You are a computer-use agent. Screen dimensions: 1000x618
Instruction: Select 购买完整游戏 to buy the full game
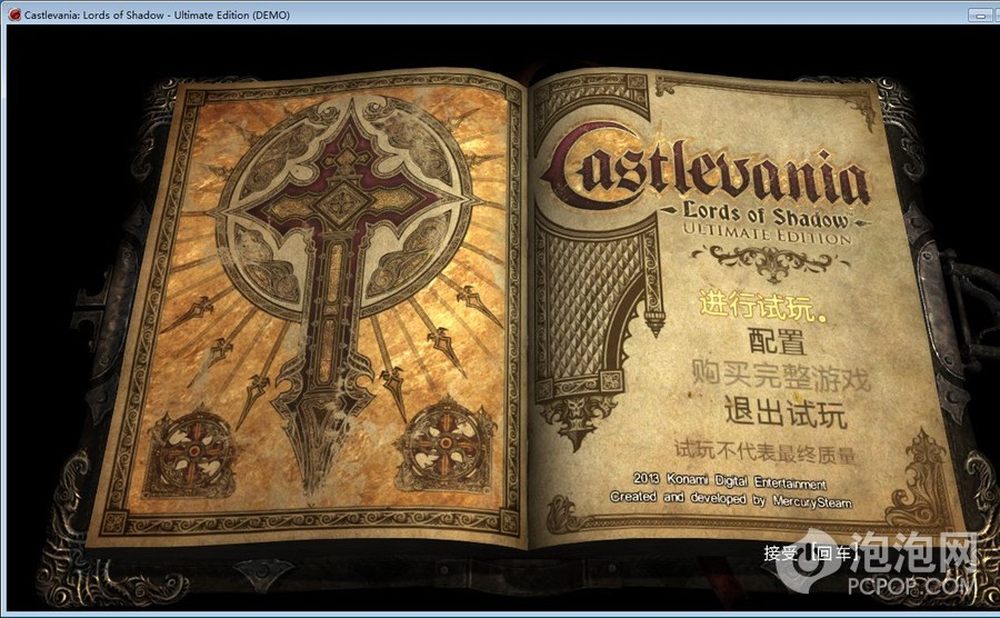(x=781, y=375)
